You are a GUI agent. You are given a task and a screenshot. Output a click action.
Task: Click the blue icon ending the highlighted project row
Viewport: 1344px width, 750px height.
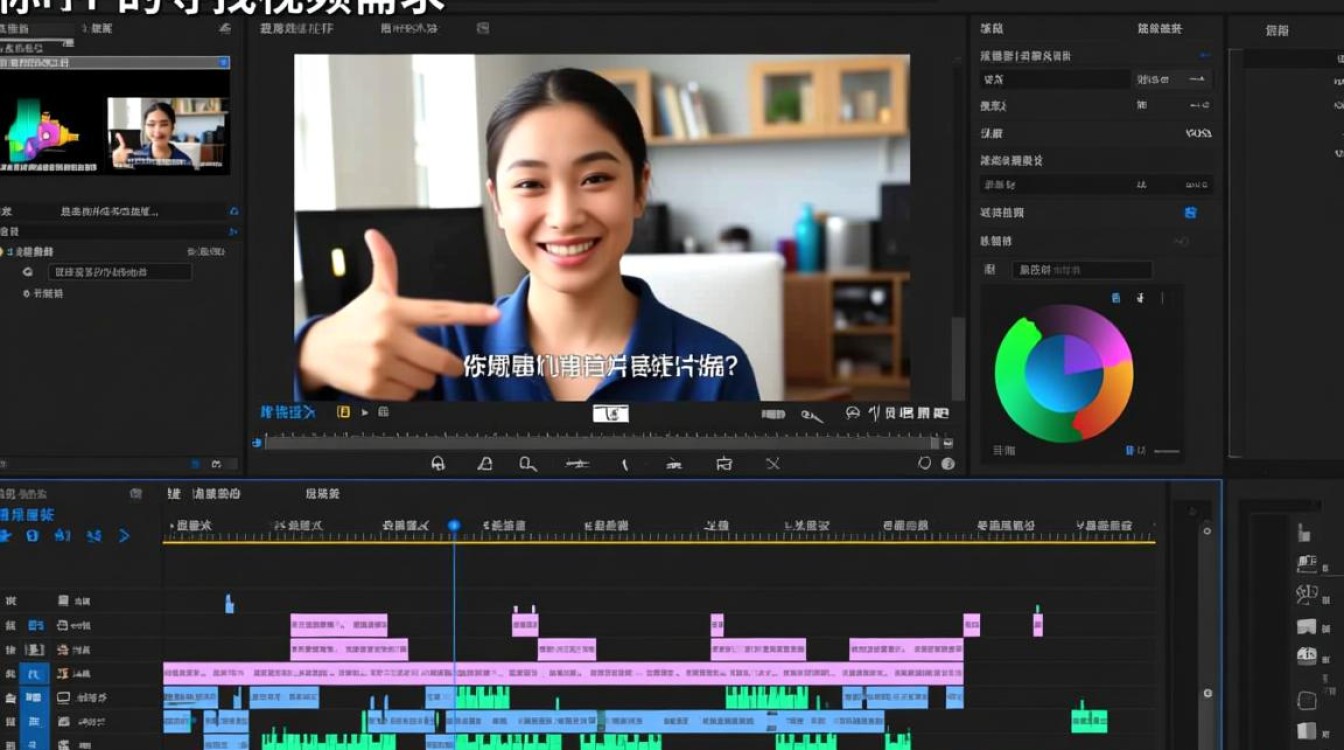tap(224, 63)
